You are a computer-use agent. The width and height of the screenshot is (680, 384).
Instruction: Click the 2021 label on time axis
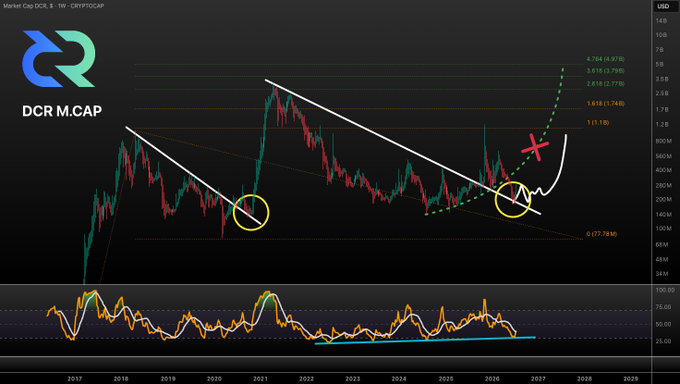pyautogui.click(x=260, y=379)
